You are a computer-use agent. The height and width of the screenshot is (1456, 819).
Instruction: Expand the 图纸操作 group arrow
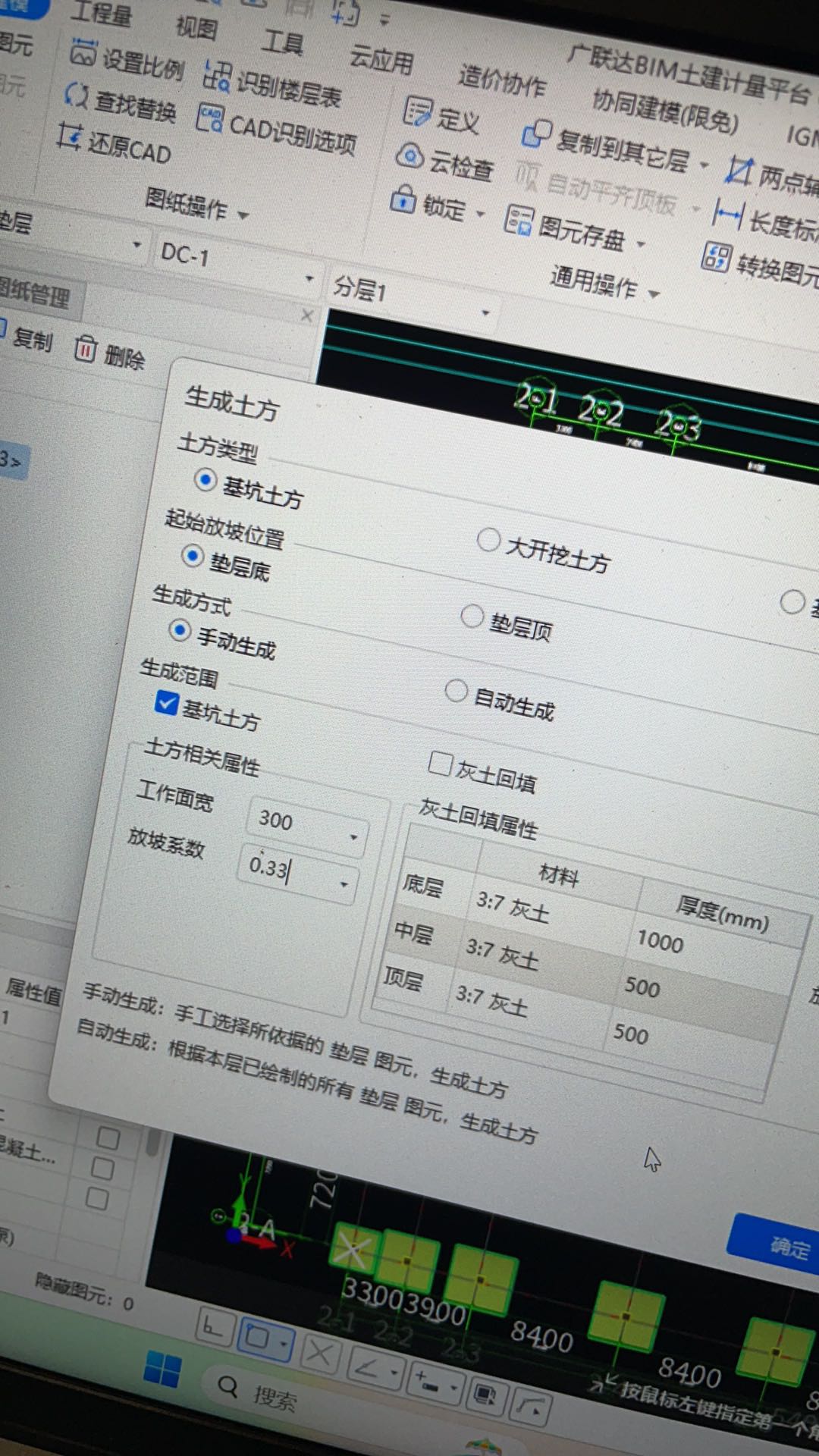coord(243,215)
